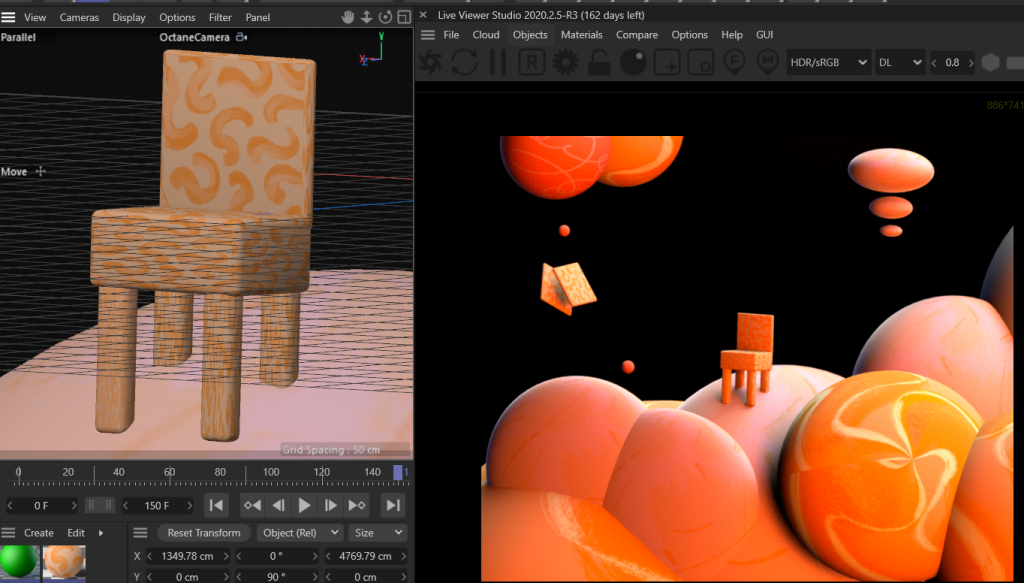Select the pick material M pin icon
Image resolution: width=1024 pixels, height=583 pixels.
[768, 63]
